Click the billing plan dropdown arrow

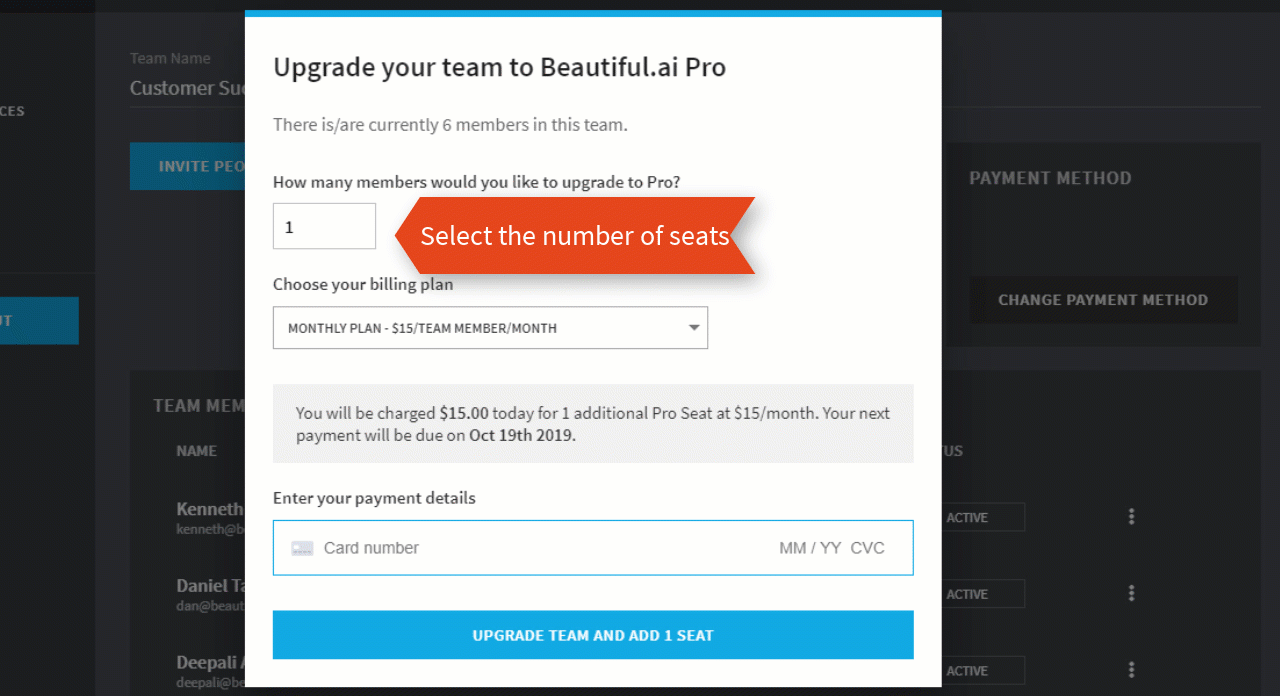click(x=694, y=328)
